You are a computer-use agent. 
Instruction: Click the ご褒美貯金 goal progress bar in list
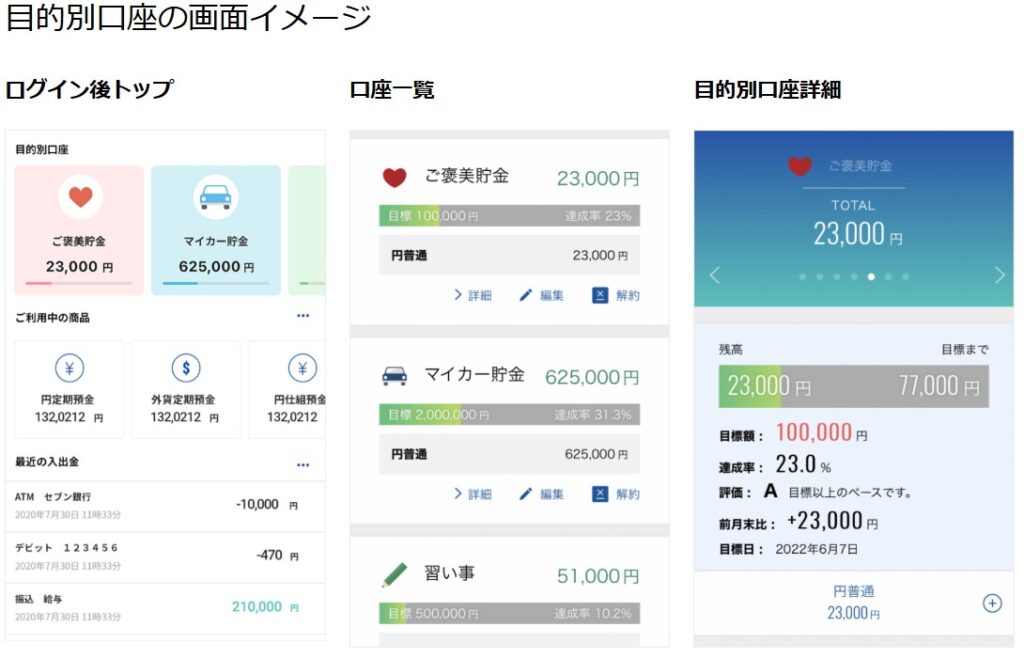pyautogui.click(x=509, y=216)
